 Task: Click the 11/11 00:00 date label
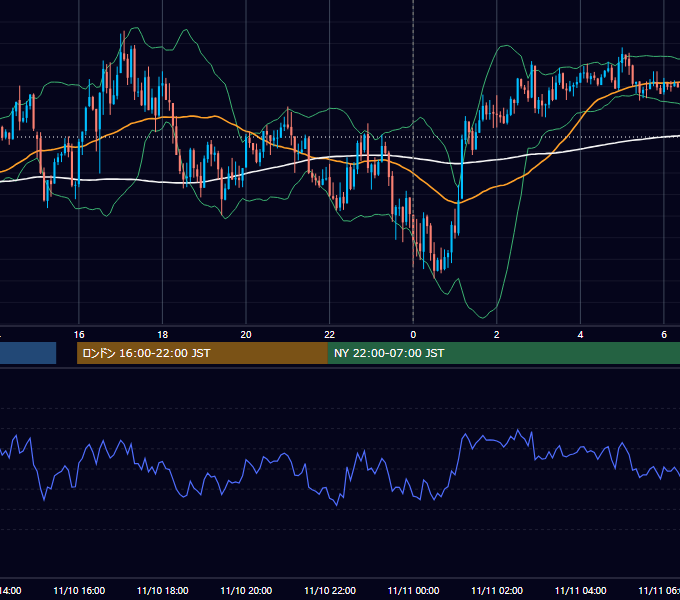point(413,591)
